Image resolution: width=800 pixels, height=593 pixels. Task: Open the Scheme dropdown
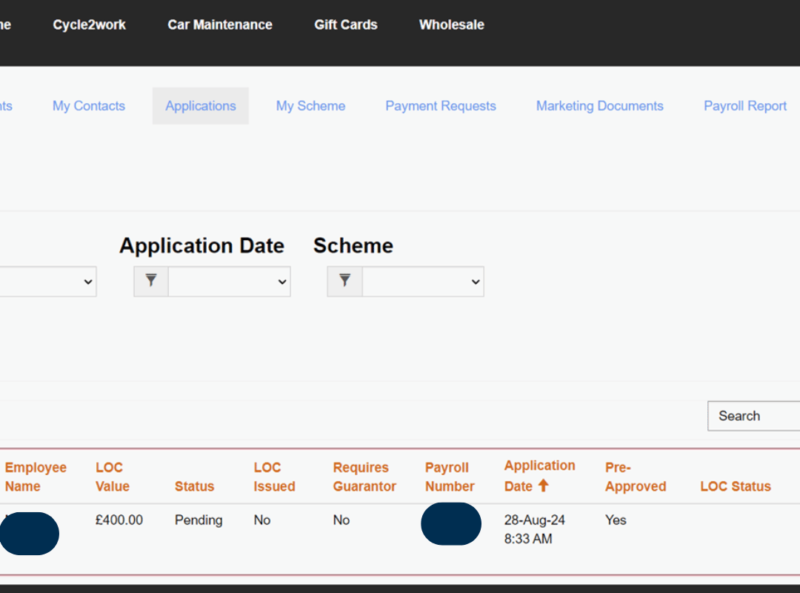[x=423, y=282]
